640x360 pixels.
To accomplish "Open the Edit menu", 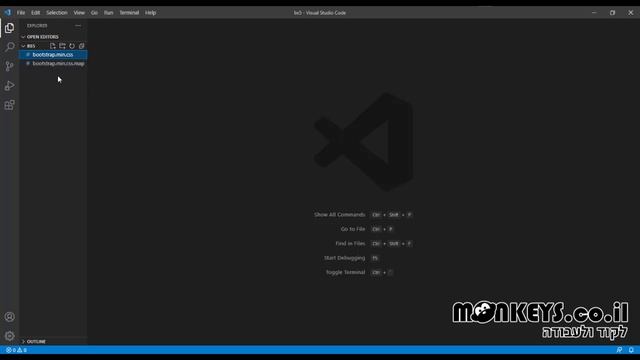I will coord(36,13).
